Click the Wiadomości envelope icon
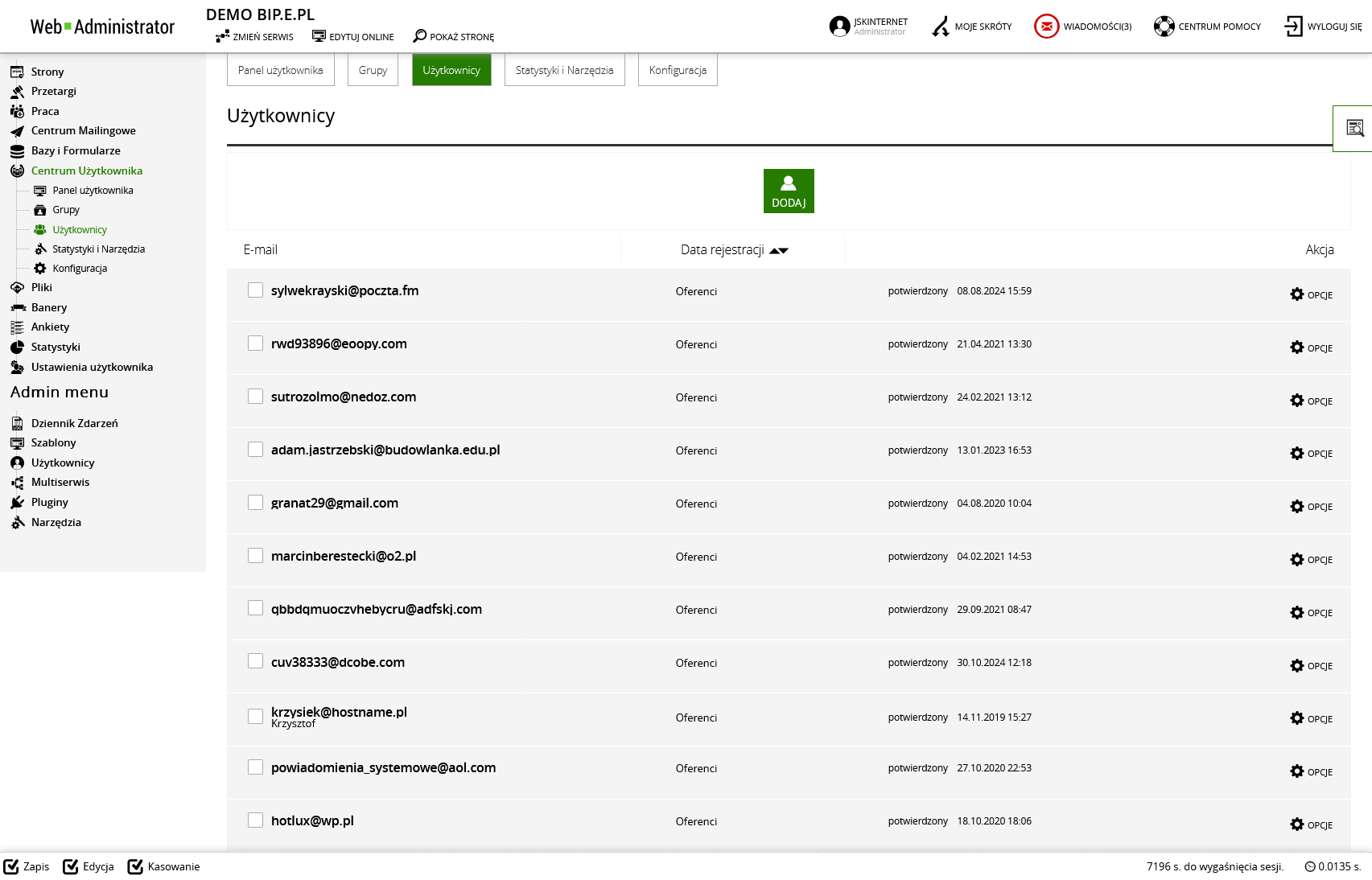 [1046, 27]
